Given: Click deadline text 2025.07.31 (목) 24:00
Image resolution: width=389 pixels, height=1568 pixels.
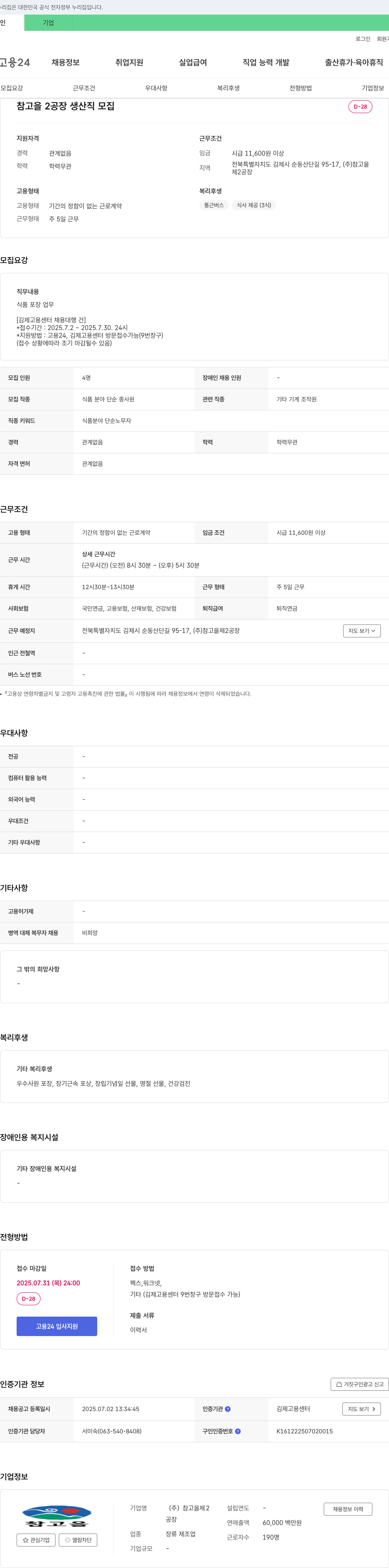Looking at the screenshot, I should click(48, 1283).
